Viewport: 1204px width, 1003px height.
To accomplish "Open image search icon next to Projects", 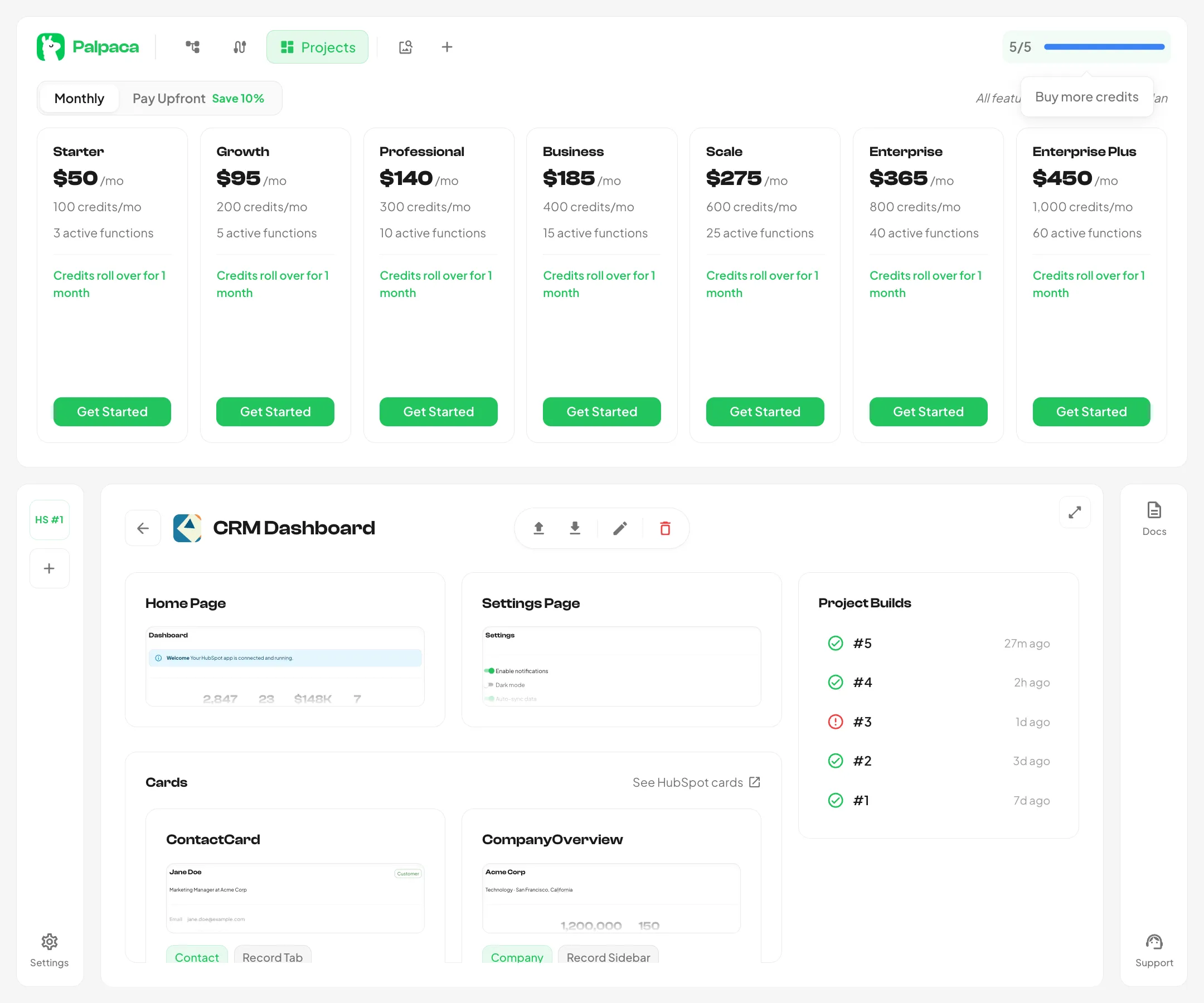I will [405, 47].
